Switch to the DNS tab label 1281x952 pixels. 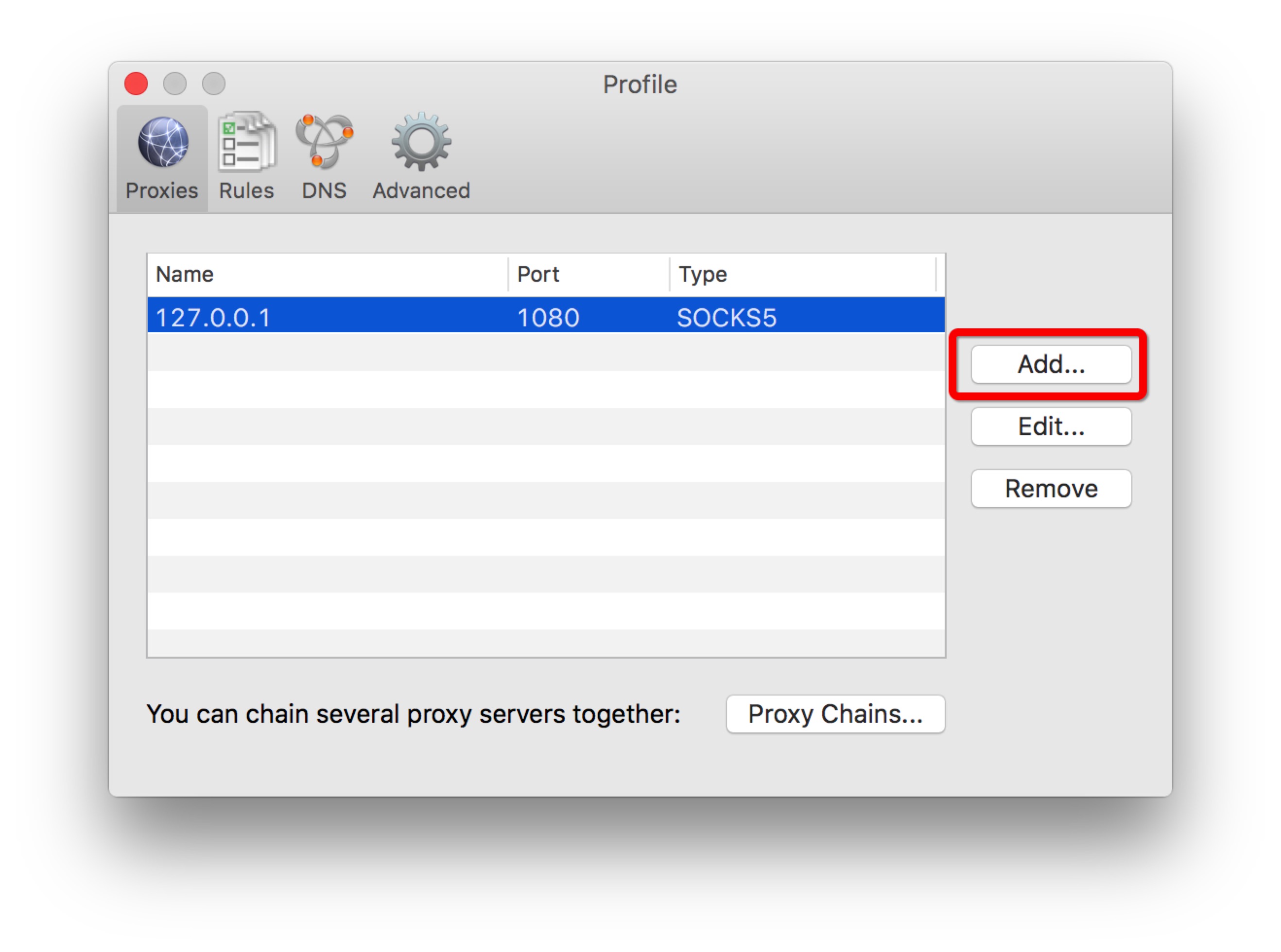point(324,191)
